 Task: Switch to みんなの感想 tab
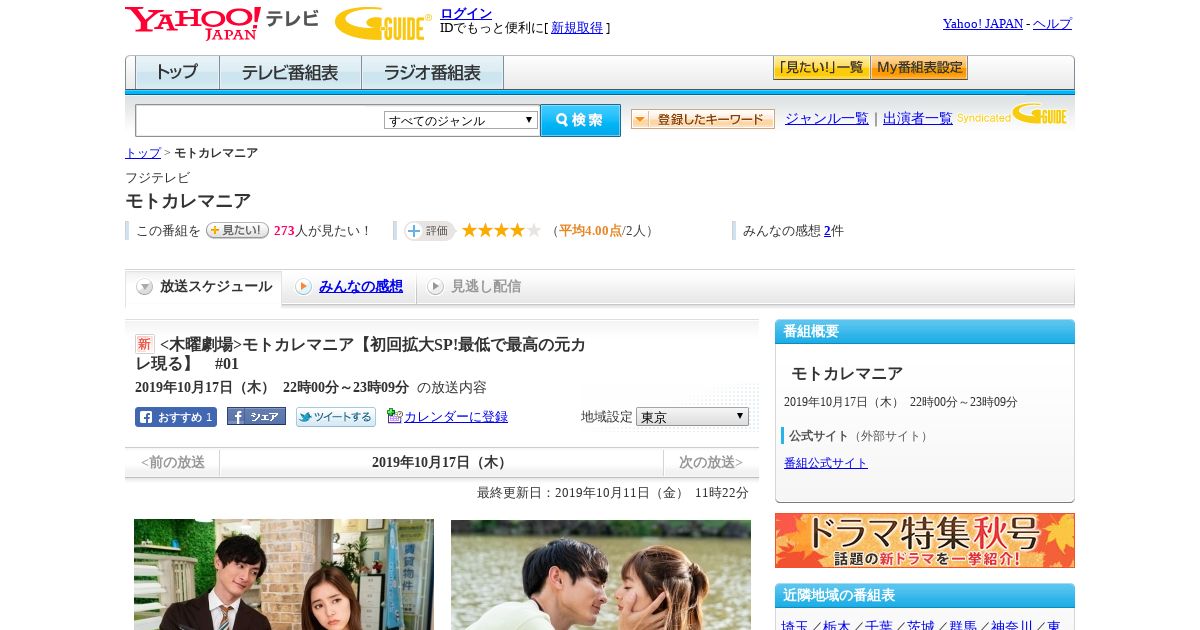point(350,287)
